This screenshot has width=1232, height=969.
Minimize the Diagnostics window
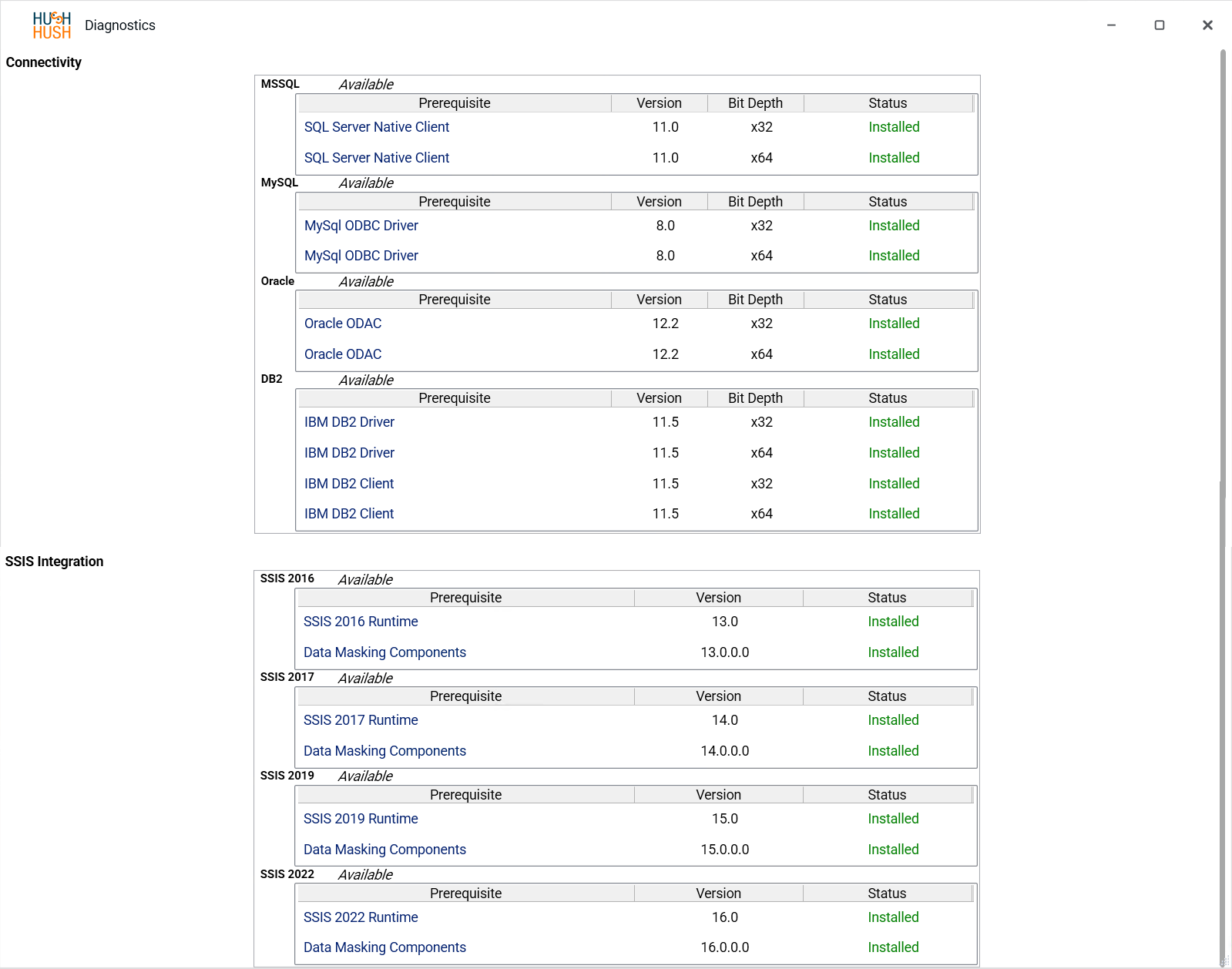[1111, 25]
